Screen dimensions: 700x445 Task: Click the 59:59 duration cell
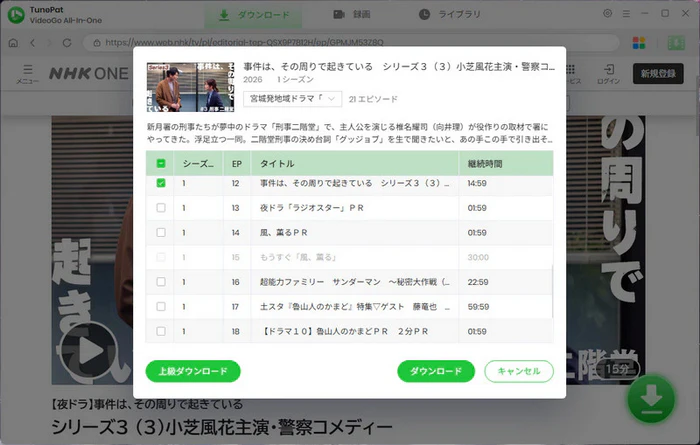pyautogui.click(x=478, y=307)
